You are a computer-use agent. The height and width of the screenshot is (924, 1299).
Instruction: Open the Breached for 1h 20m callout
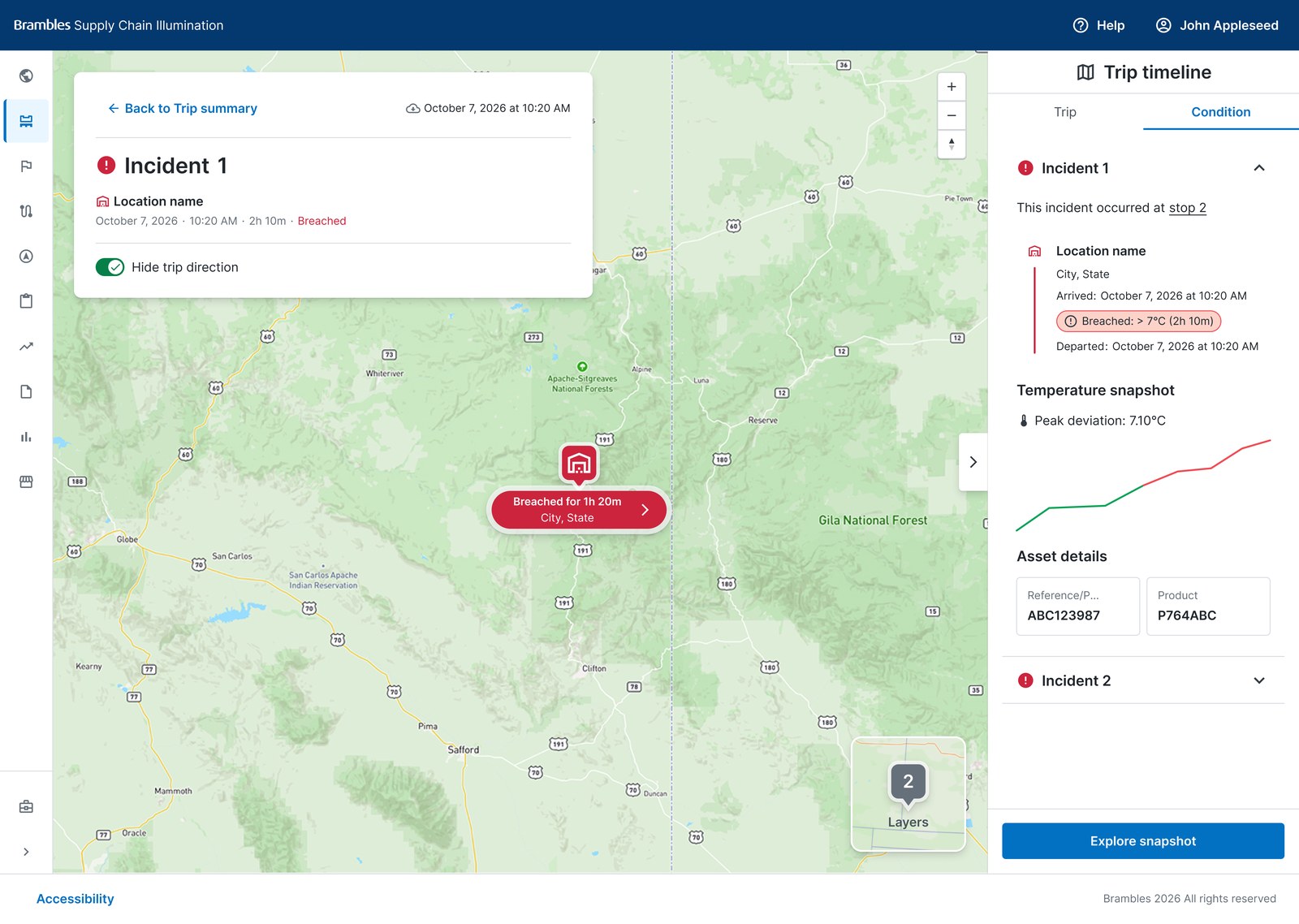point(579,510)
